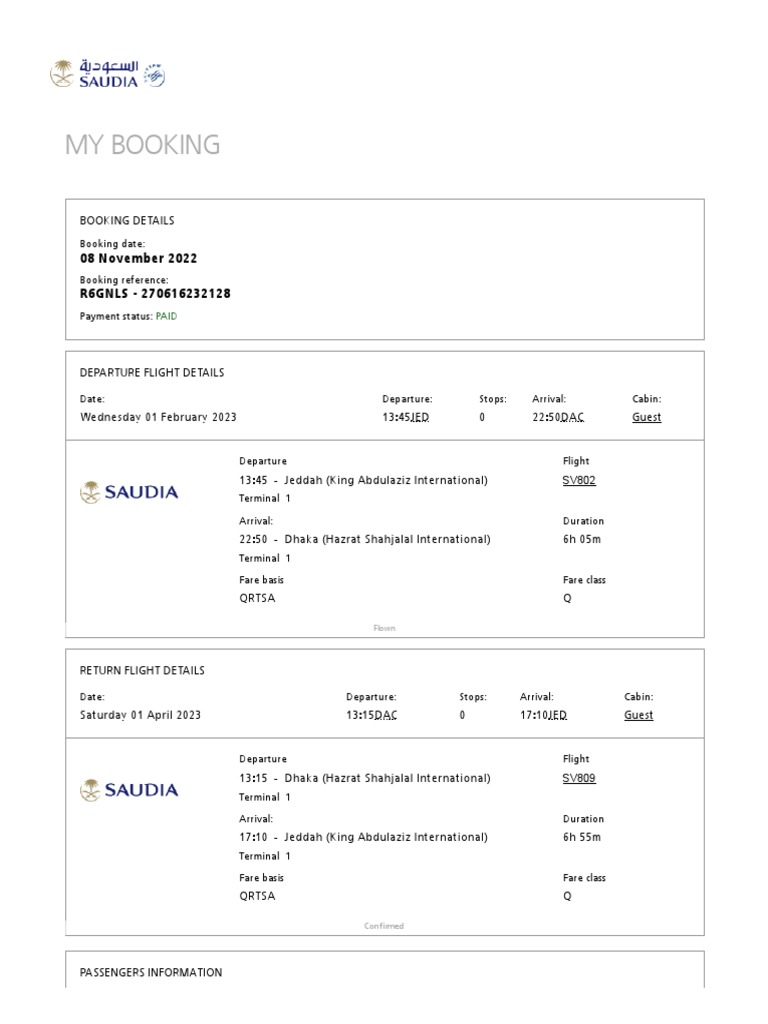Click the MY BOOKING page heading
Screen dimensions: 768x1024
click(142, 145)
